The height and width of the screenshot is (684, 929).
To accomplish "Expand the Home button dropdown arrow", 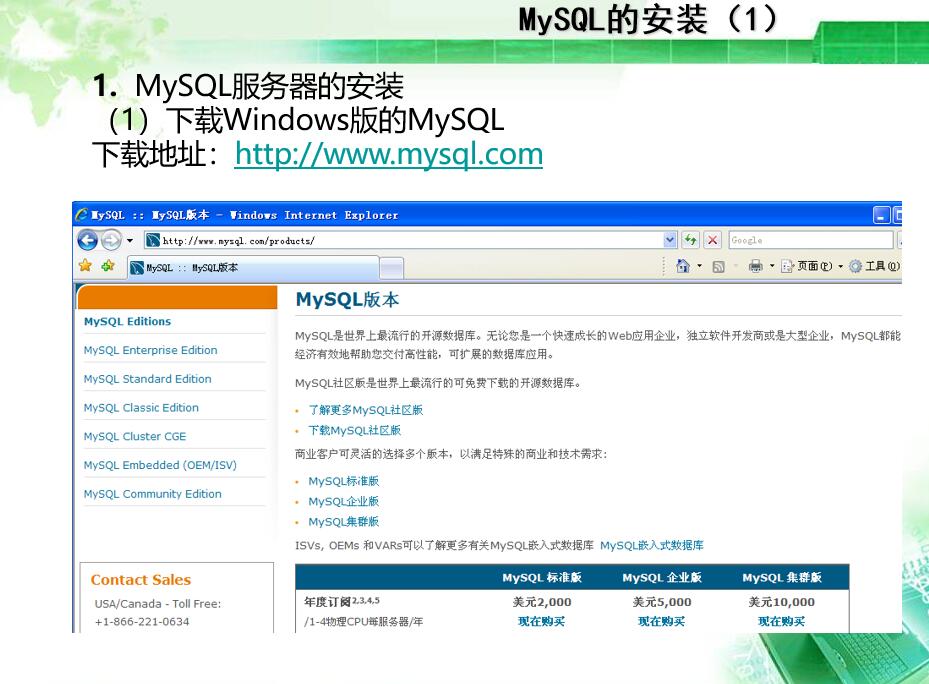I will coord(700,266).
